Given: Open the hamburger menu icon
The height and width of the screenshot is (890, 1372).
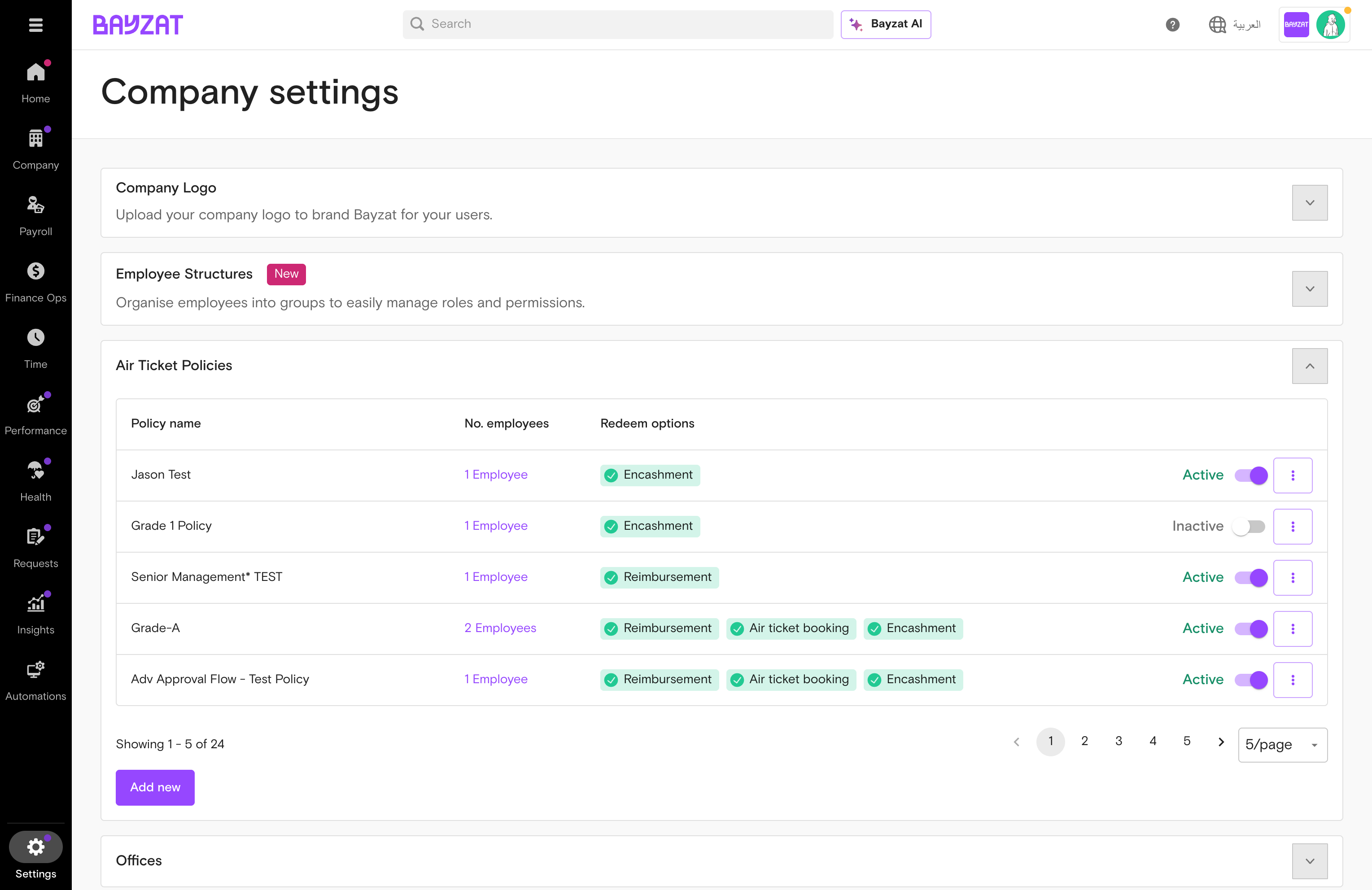Looking at the screenshot, I should click(x=36, y=25).
